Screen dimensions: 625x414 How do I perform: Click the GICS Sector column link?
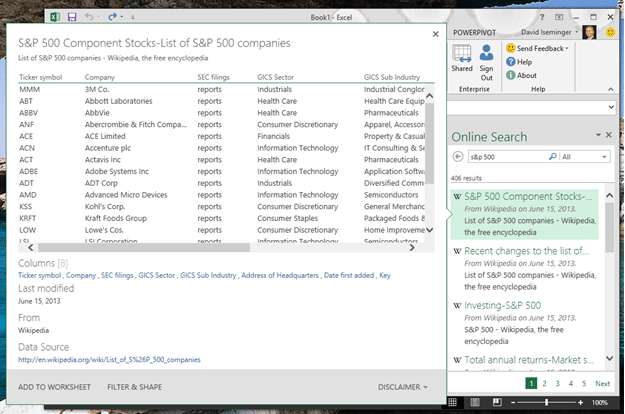coord(157,275)
